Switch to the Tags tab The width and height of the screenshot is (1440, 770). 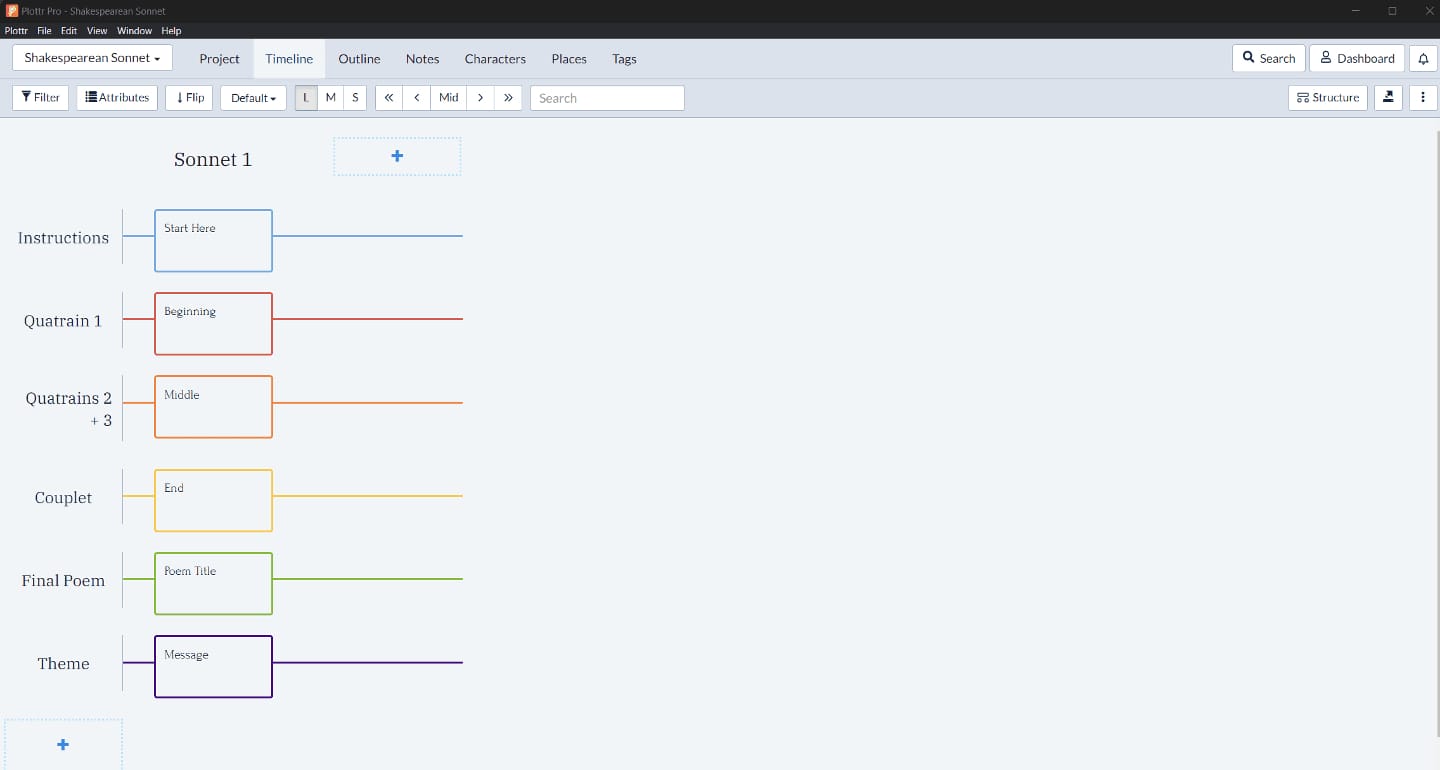624,59
